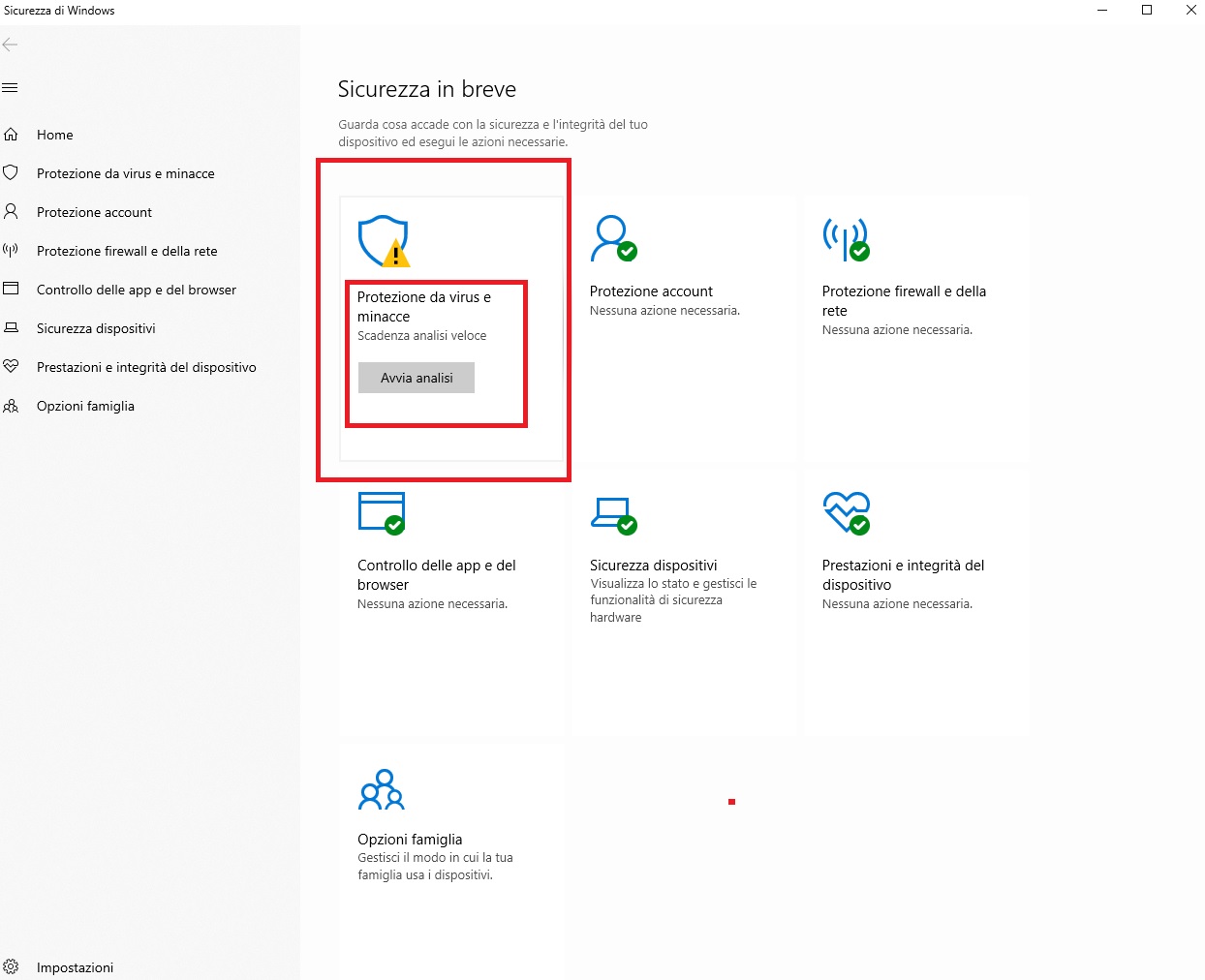The image size is (1205, 980).
Task: Click the device security laptop tile icon
Action: click(614, 515)
